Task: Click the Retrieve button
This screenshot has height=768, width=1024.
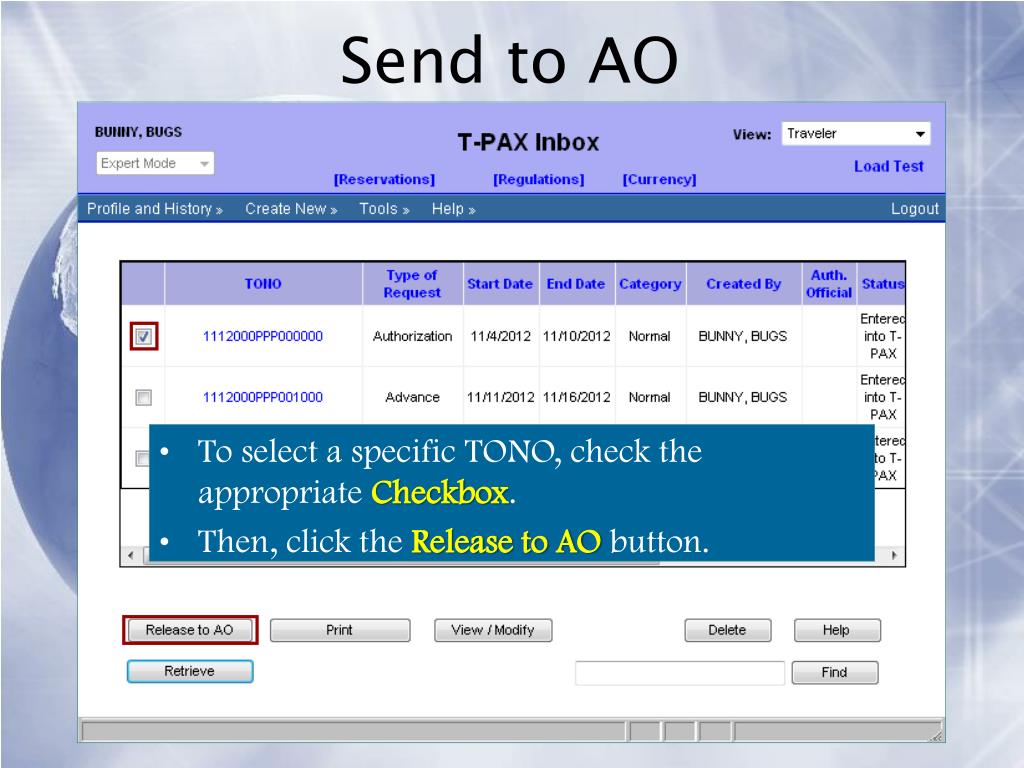Action: 189,671
